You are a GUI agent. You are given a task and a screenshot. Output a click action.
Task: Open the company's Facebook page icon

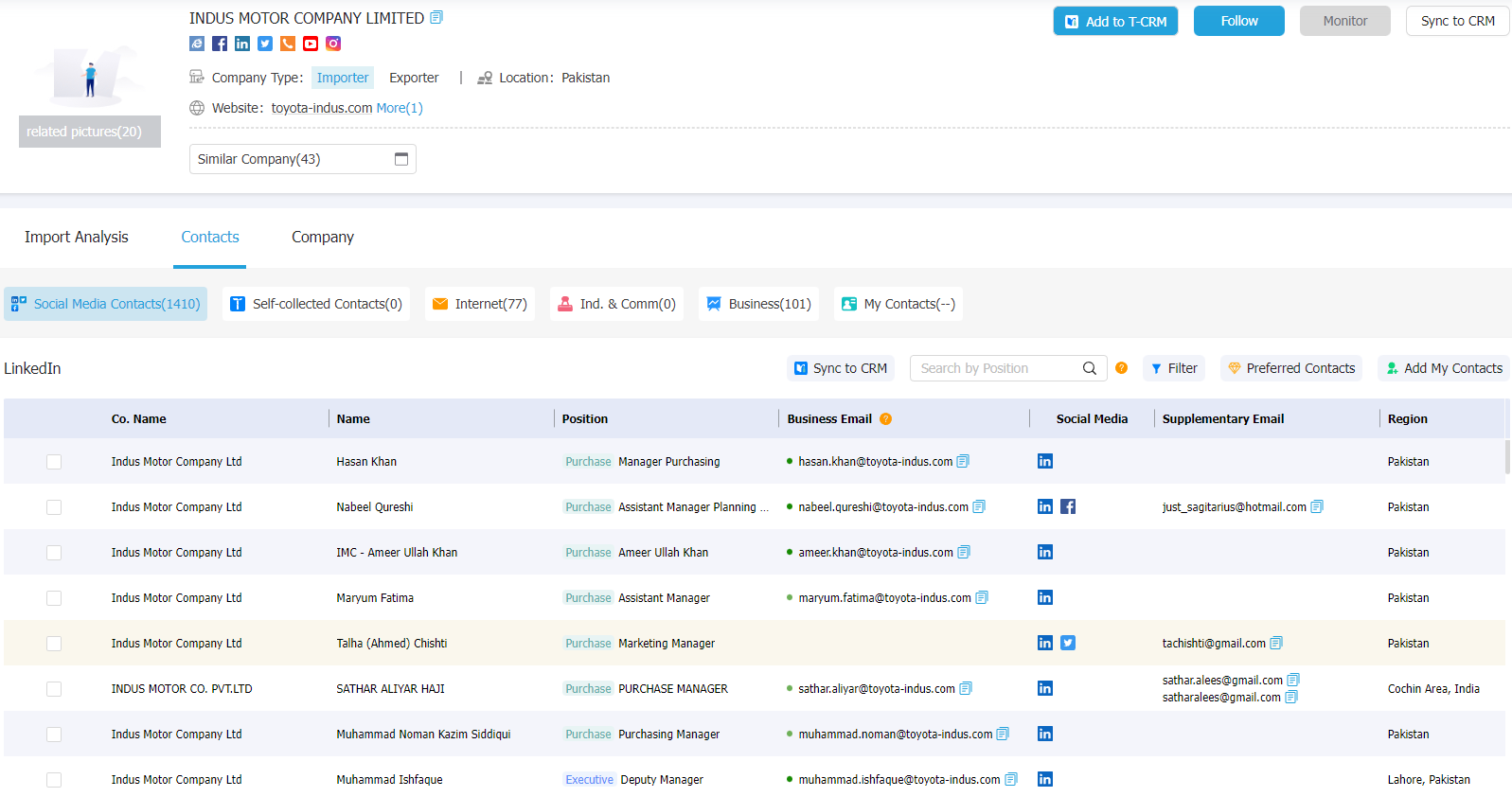[x=220, y=44]
